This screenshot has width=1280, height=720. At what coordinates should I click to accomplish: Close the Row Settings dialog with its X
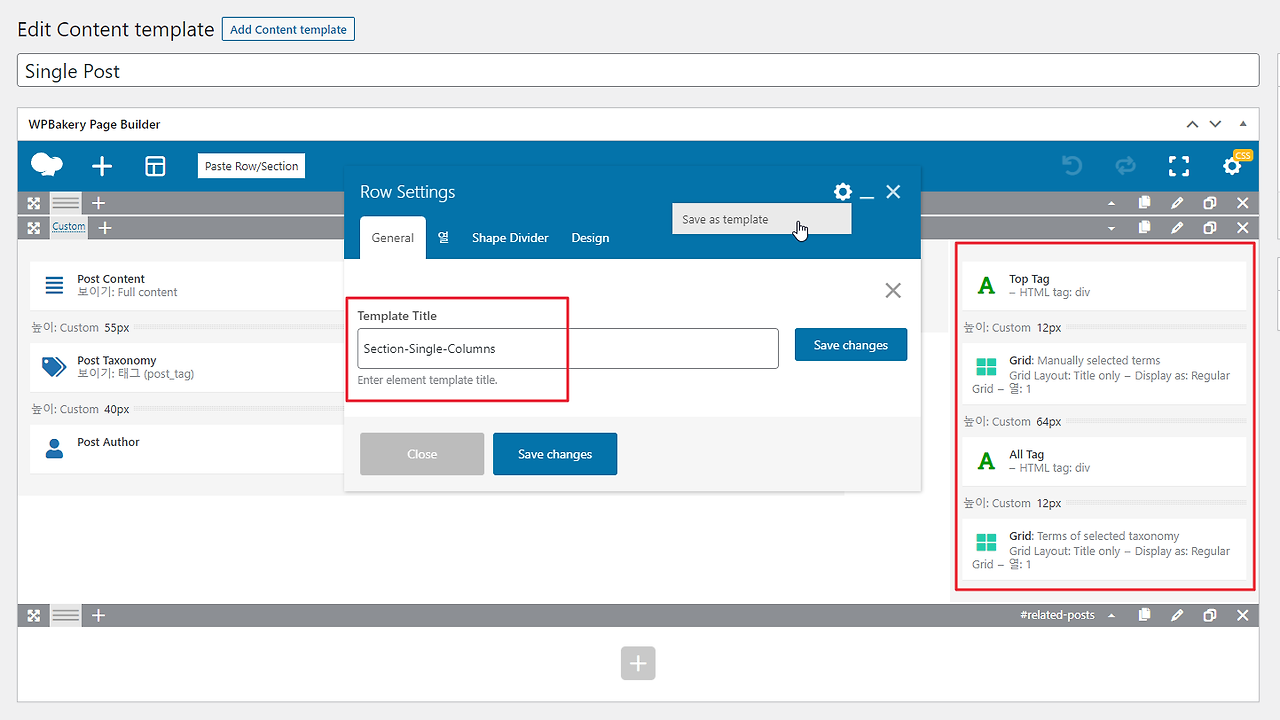[x=893, y=192]
